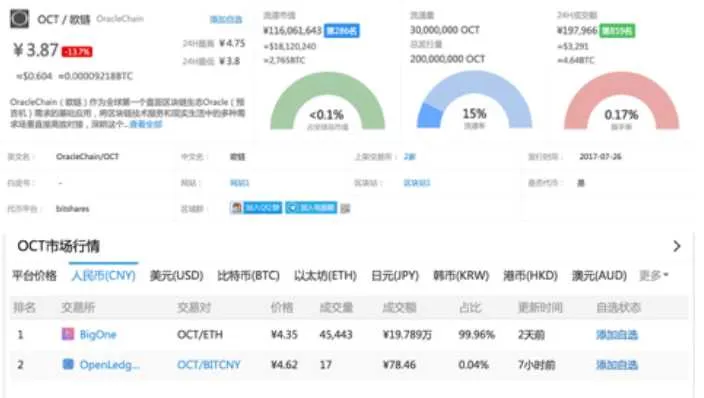Click the ¥3.87 price value

click(x=36, y=50)
